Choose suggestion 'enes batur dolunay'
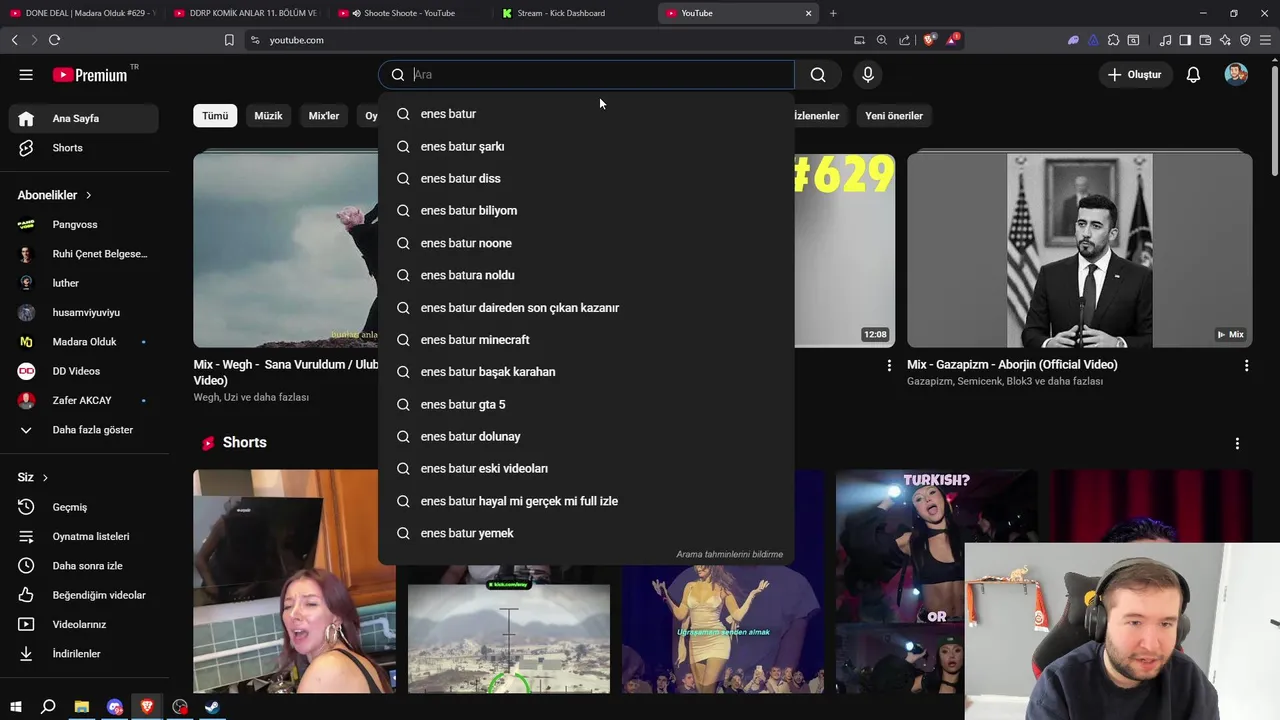Screen dimensions: 1280x720 tap(586, 436)
